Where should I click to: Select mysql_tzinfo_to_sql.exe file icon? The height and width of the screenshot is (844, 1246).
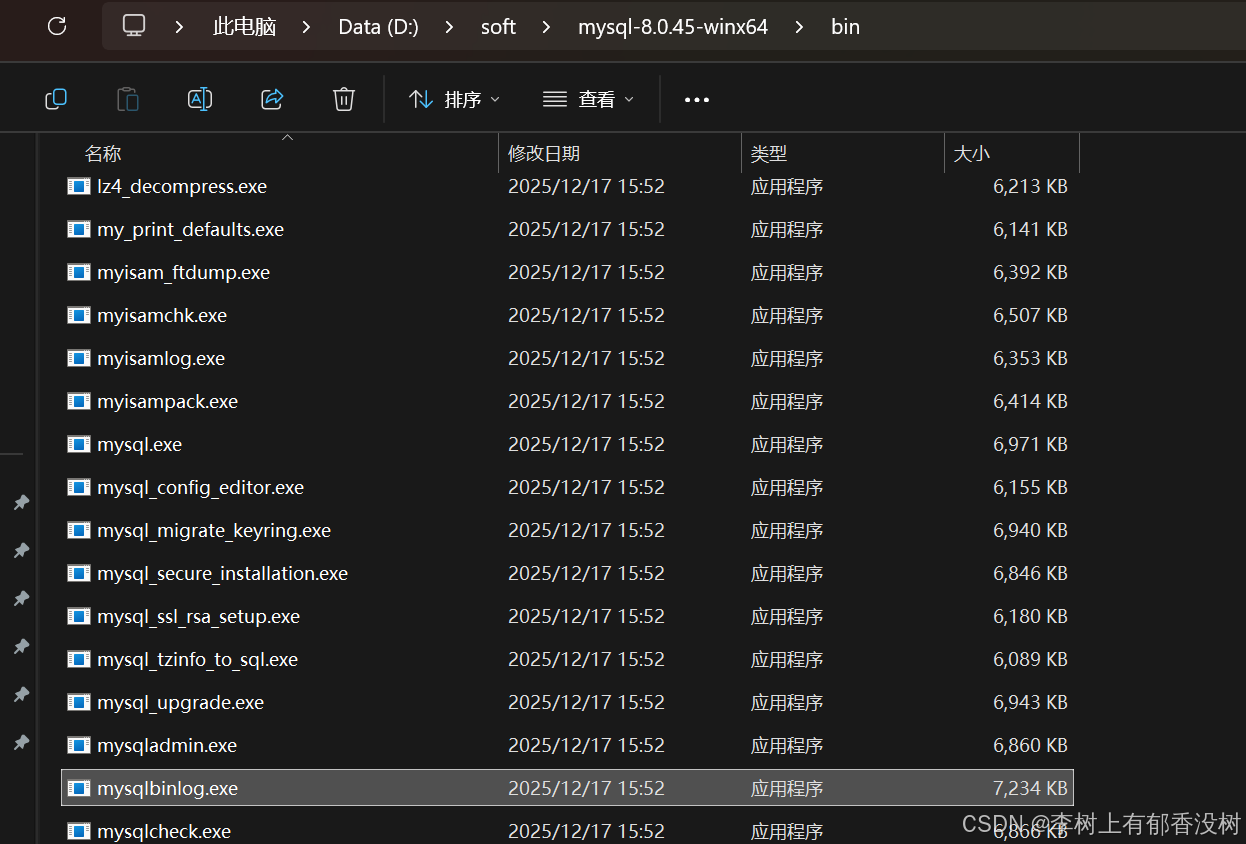pyautogui.click(x=79, y=659)
